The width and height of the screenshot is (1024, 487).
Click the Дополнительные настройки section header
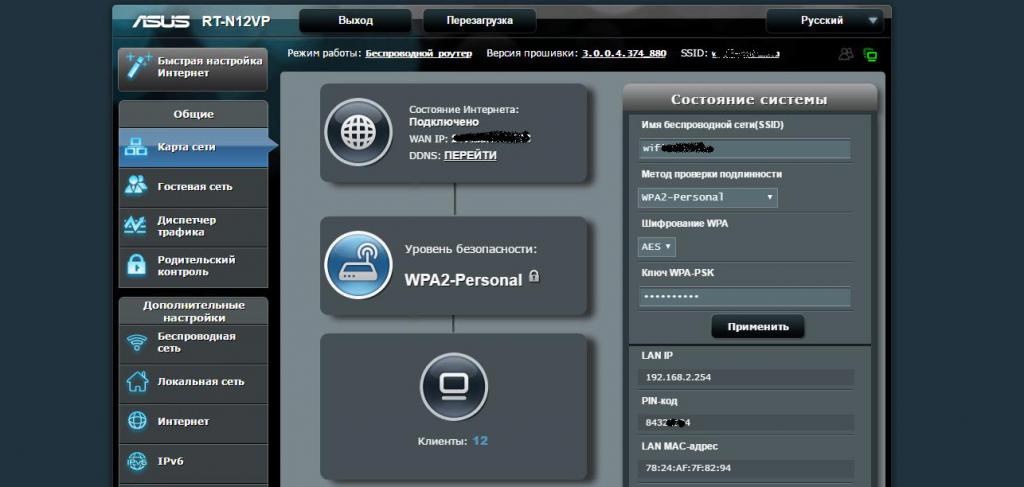(193, 311)
